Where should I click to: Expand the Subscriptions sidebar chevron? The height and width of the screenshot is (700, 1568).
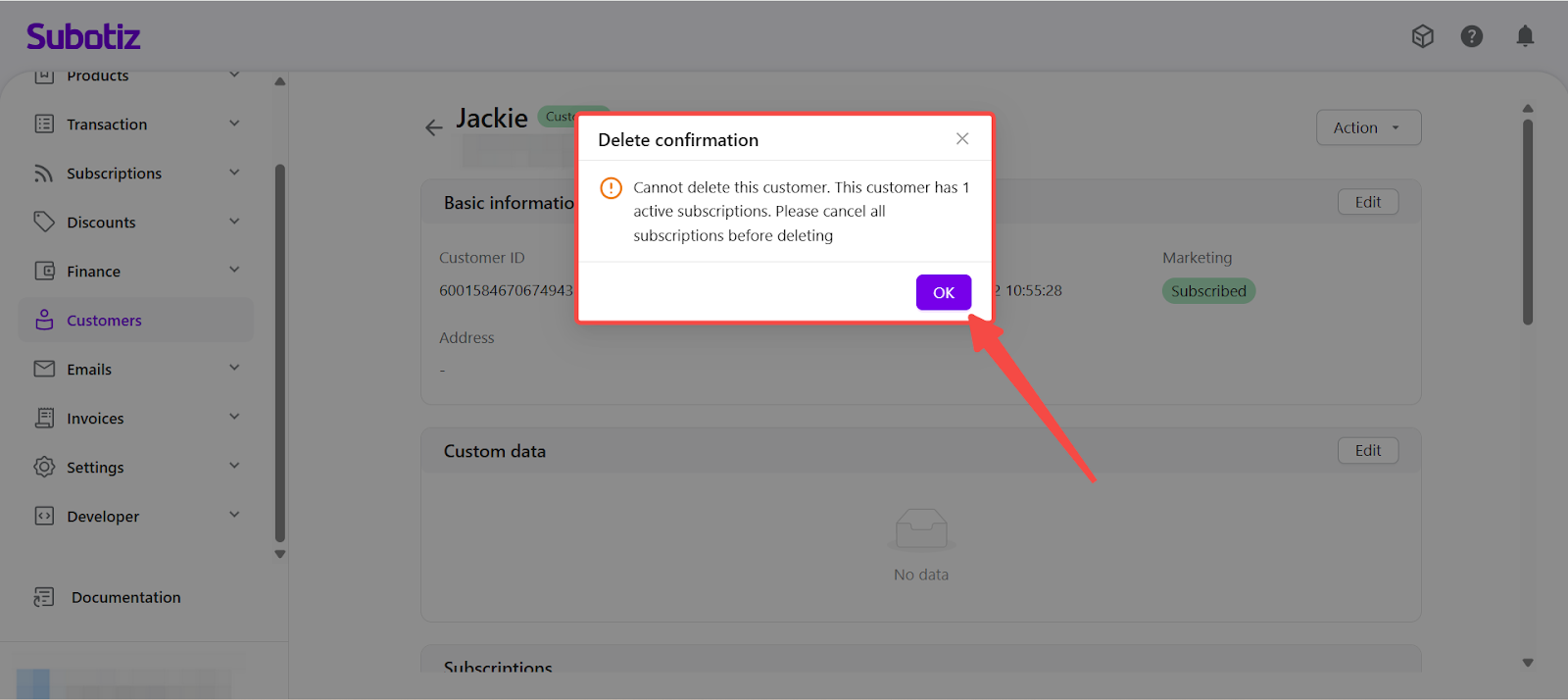click(234, 173)
